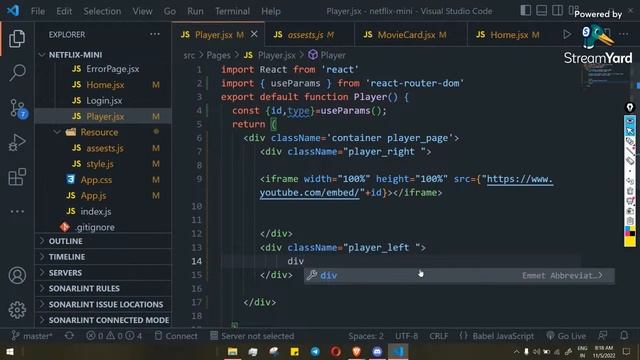This screenshot has height=360, width=640.
Task: Click Server not selected in status bar
Action: [x=252, y=336]
